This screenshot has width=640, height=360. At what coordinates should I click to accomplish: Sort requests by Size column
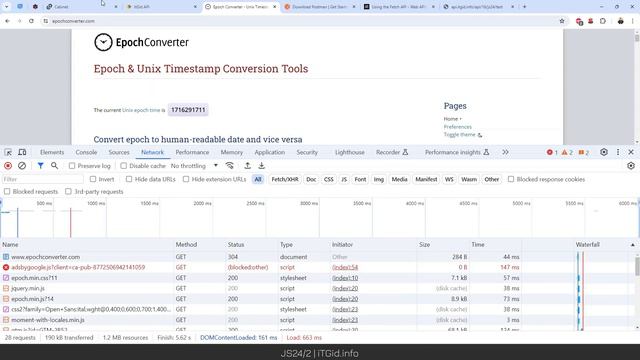442,244
